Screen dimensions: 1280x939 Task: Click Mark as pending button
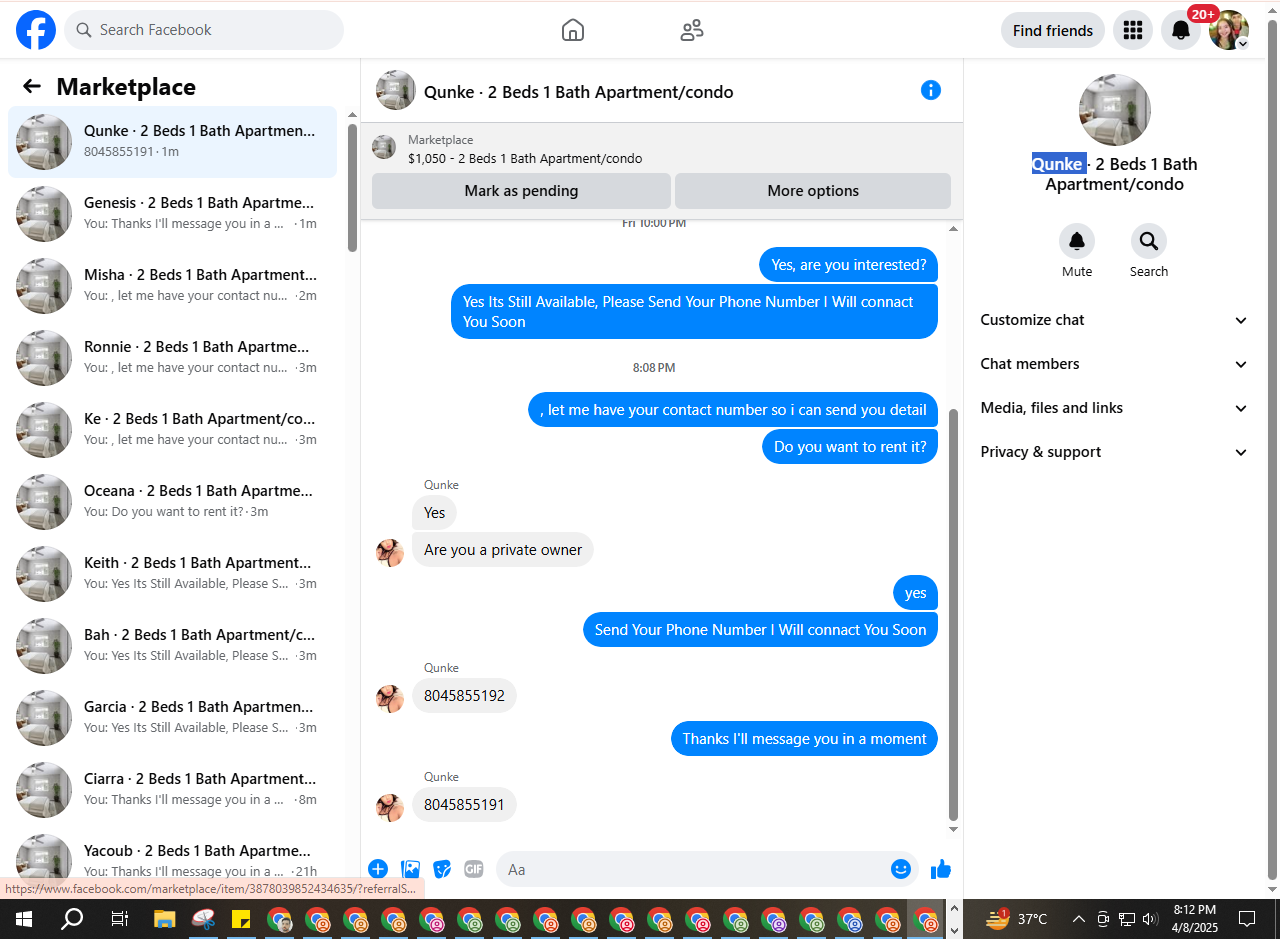click(521, 191)
